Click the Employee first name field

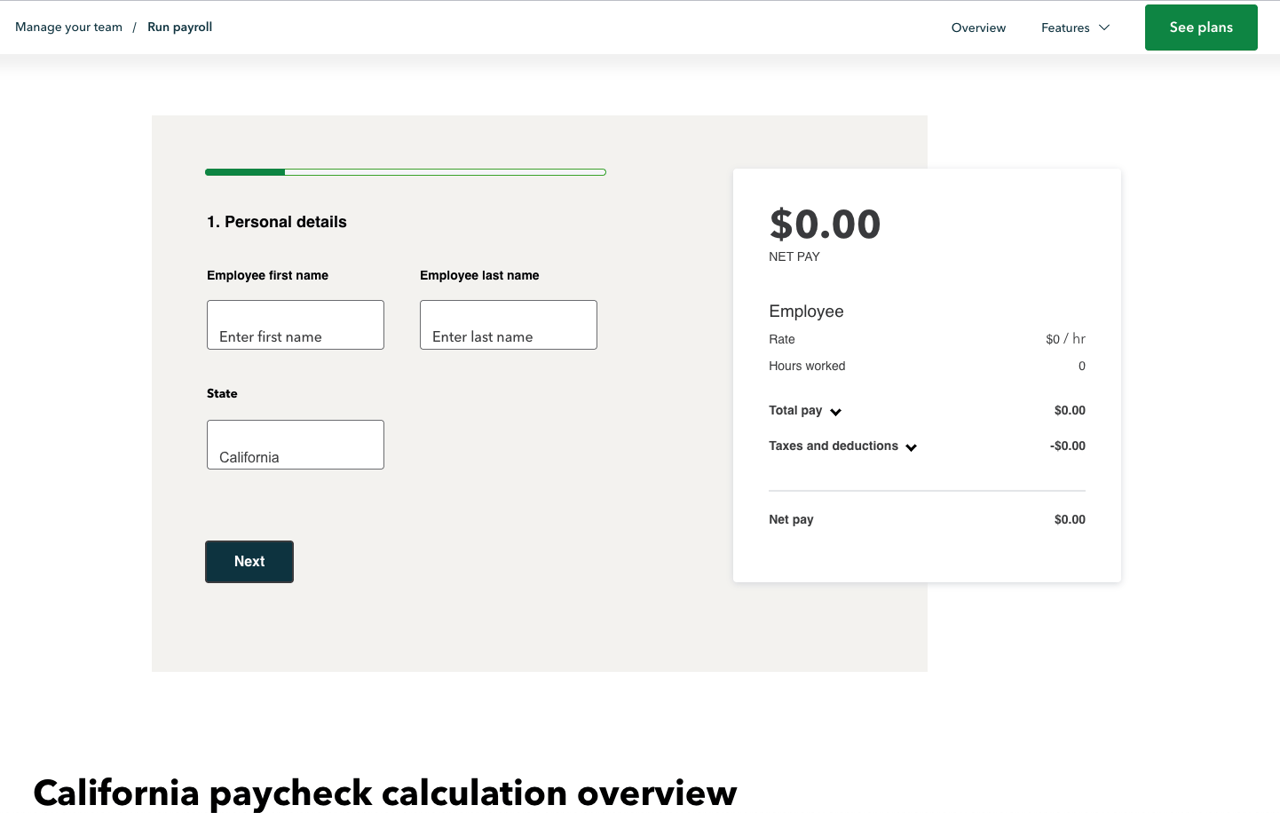click(x=295, y=325)
